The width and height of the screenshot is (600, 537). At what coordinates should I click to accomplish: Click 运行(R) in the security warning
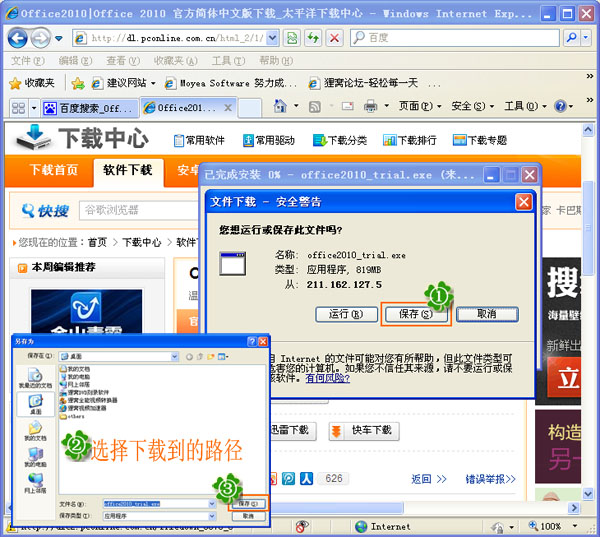tap(346, 314)
